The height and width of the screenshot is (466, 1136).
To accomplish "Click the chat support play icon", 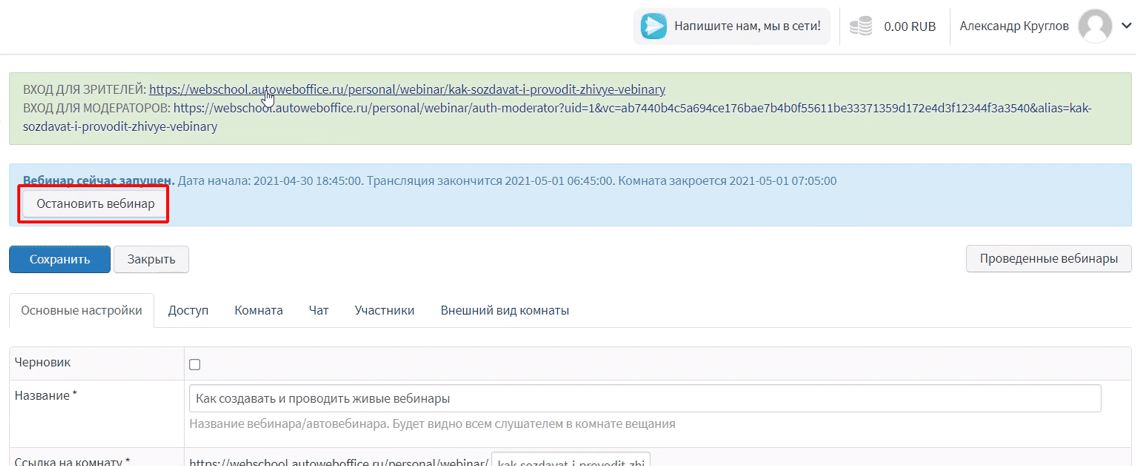I will pyautogui.click(x=654, y=27).
